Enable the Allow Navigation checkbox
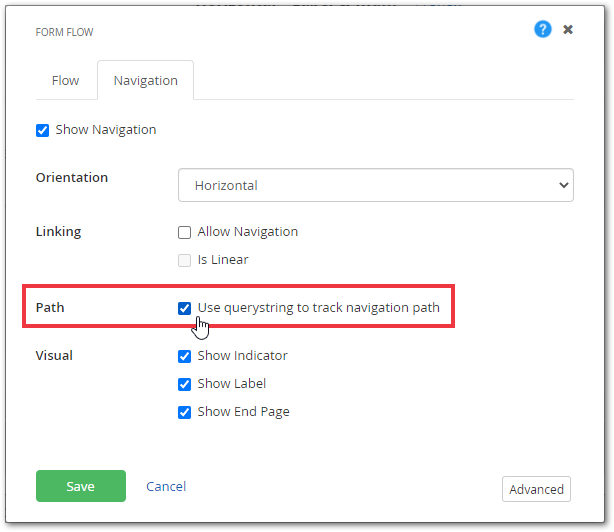Image resolution: width=614 pixels, height=532 pixels. pyautogui.click(x=184, y=232)
